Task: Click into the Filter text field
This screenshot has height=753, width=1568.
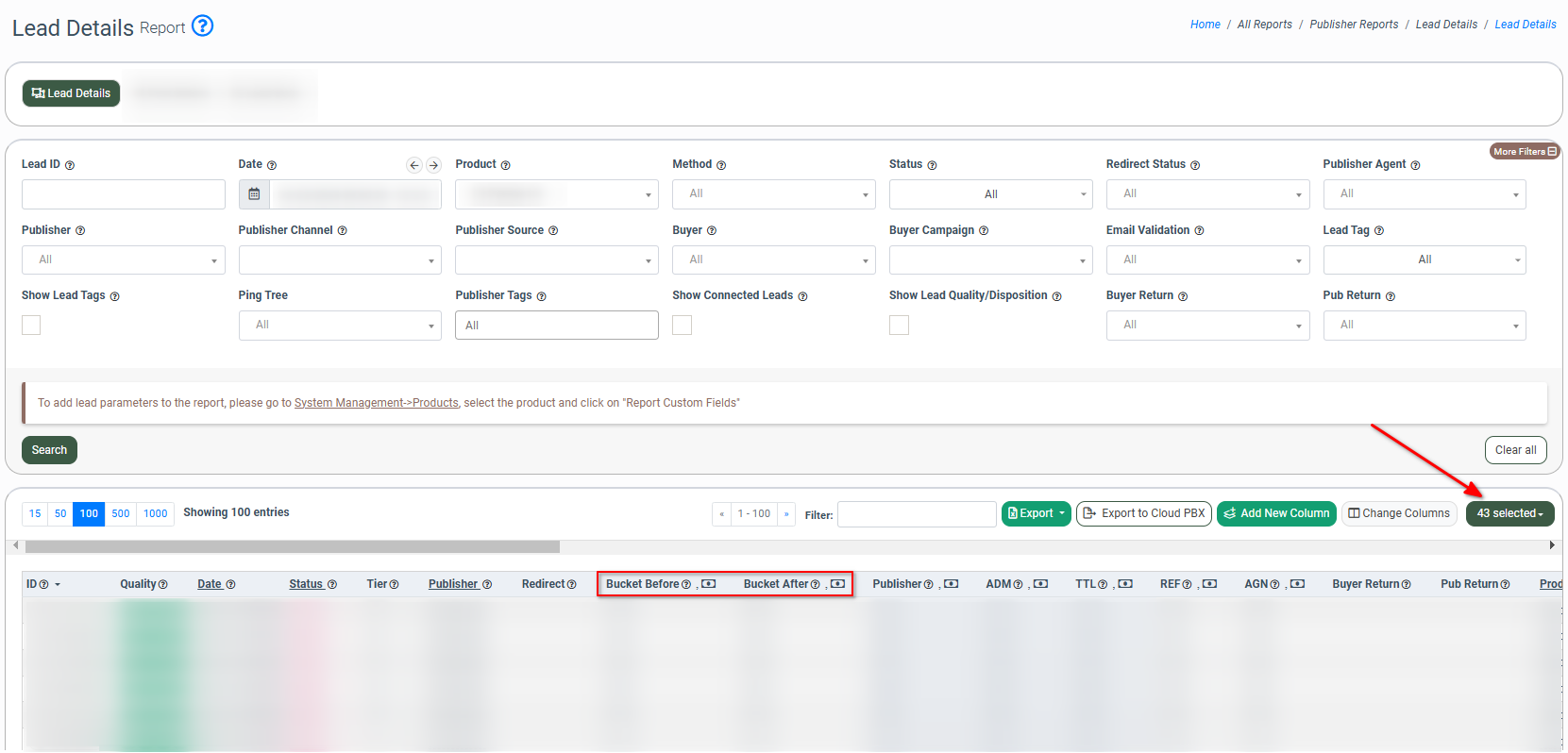Action: [x=916, y=514]
